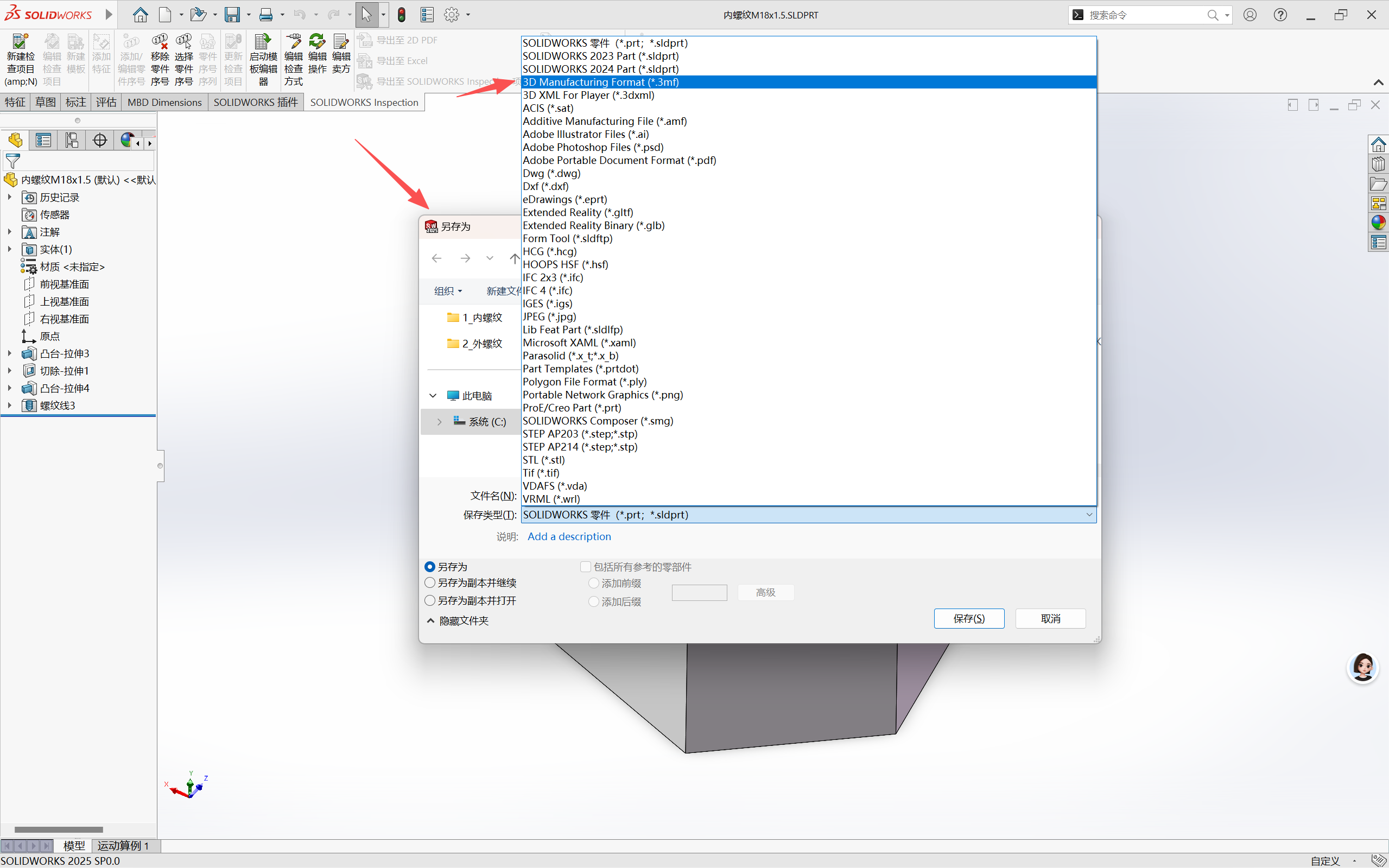Select the 另存为副本并继续 radio option

(430, 582)
